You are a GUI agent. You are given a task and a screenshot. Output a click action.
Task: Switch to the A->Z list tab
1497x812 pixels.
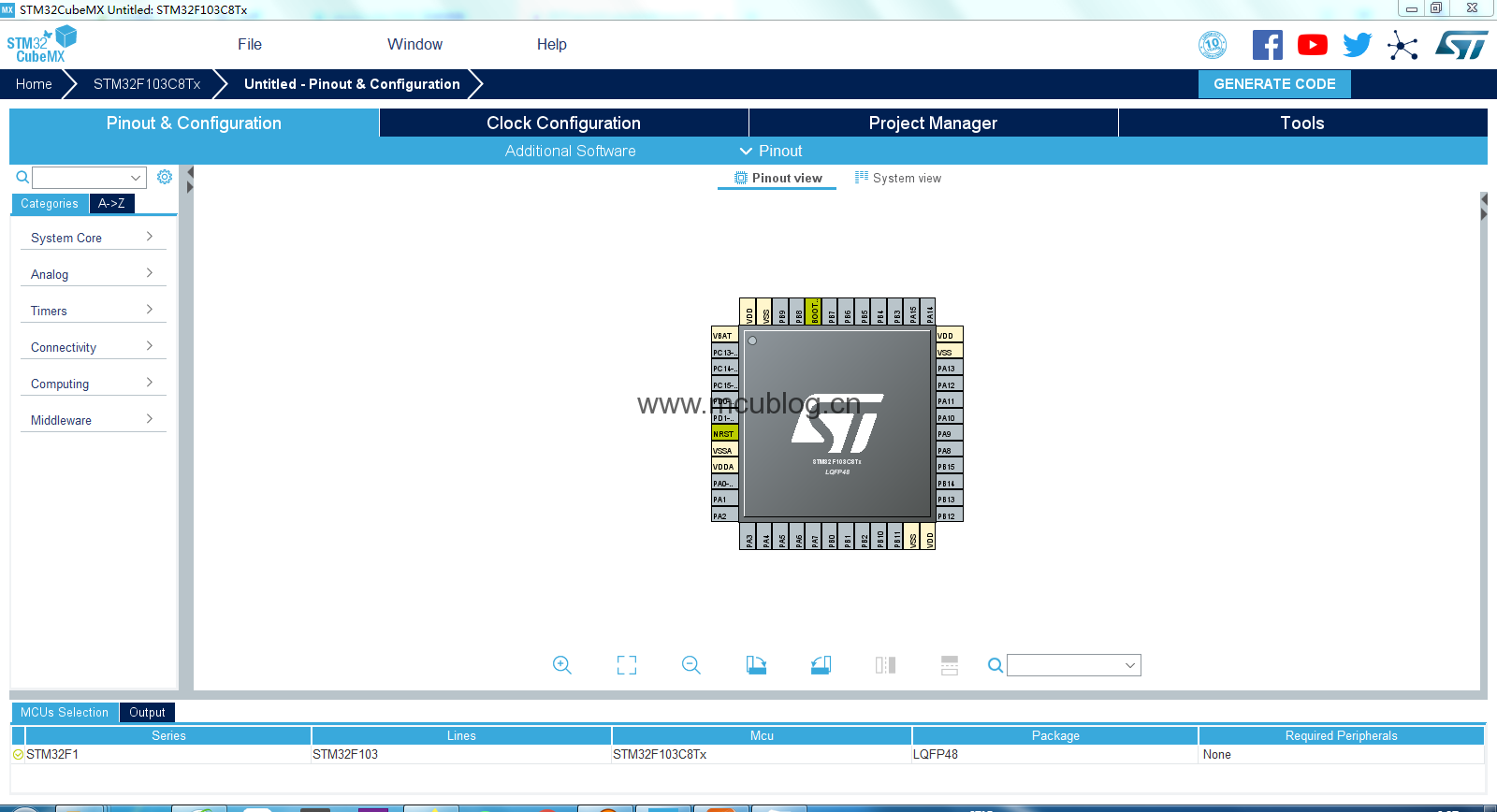111,203
